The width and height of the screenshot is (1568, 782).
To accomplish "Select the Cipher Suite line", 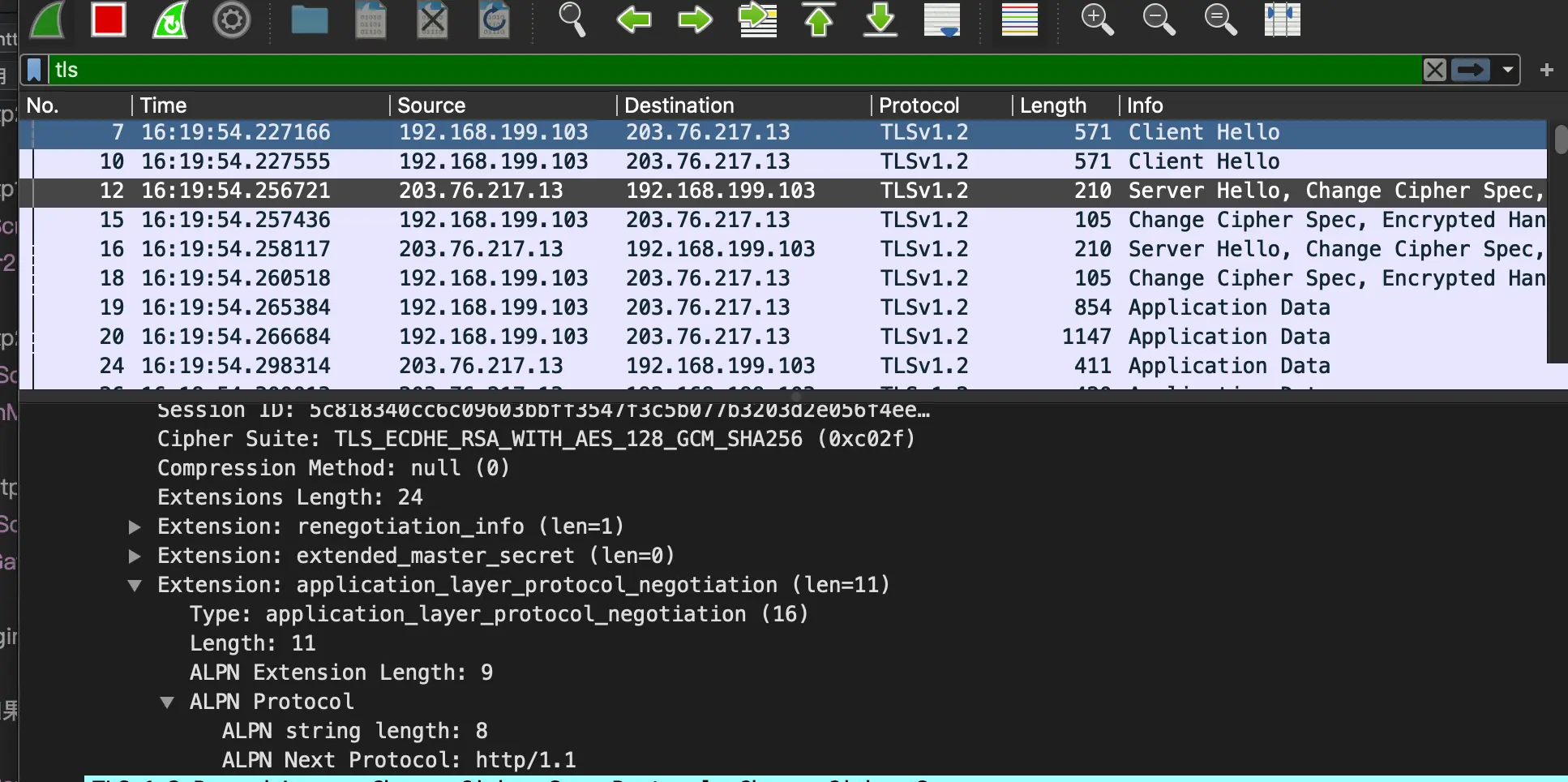I will coord(536,440).
